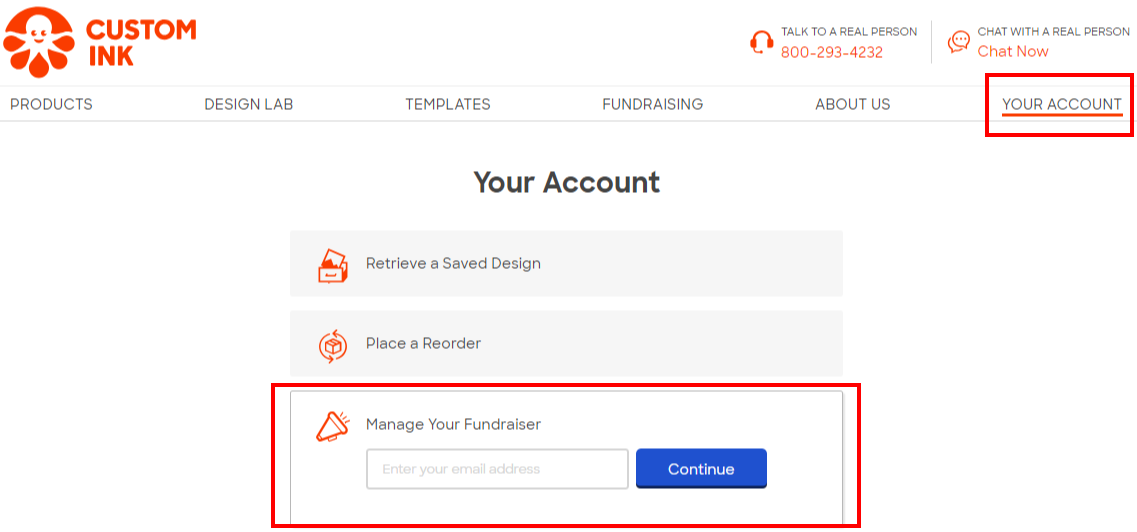Collapse the Manage Your Fundraiser section
The width and height of the screenshot is (1137, 532).
pos(453,425)
